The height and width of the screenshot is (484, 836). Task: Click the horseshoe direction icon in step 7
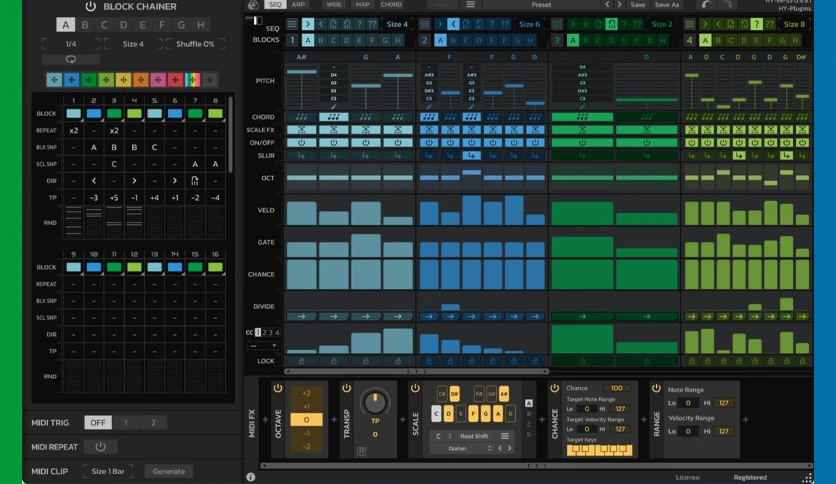(195, 181)
